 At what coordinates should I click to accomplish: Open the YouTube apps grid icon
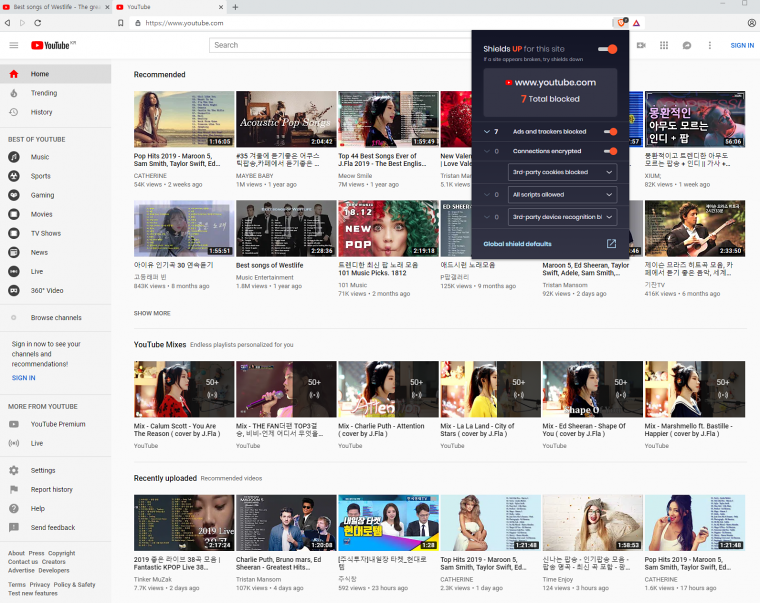pos(664,45)
